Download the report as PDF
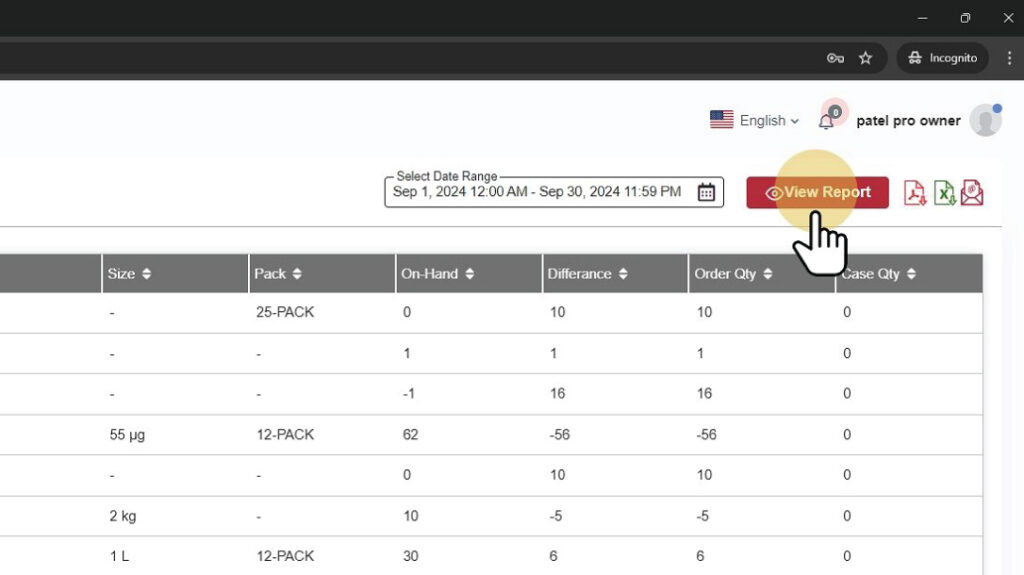 coord(914,193)
